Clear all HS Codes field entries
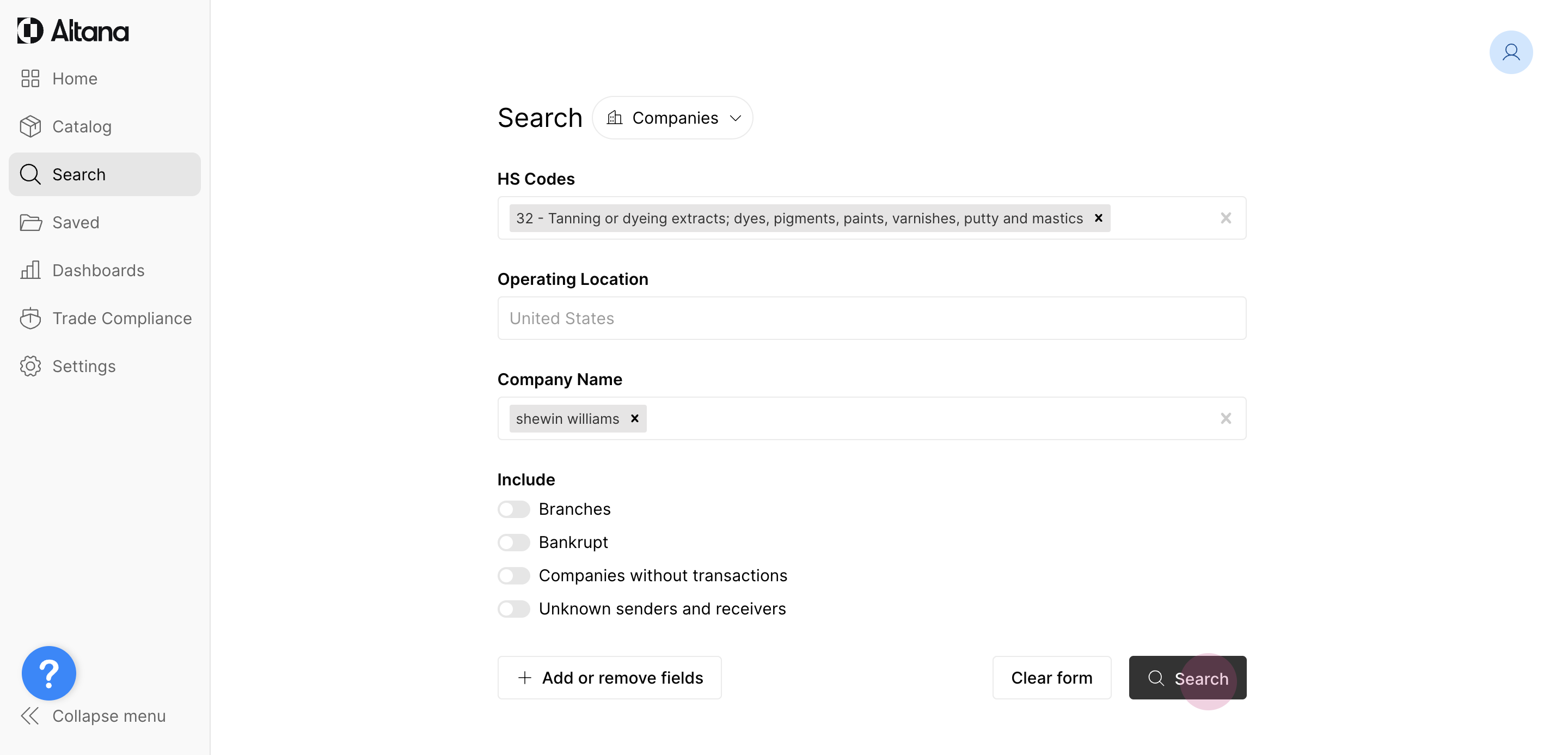This screenshot has height=755, width=1568. coord(1226,218)
